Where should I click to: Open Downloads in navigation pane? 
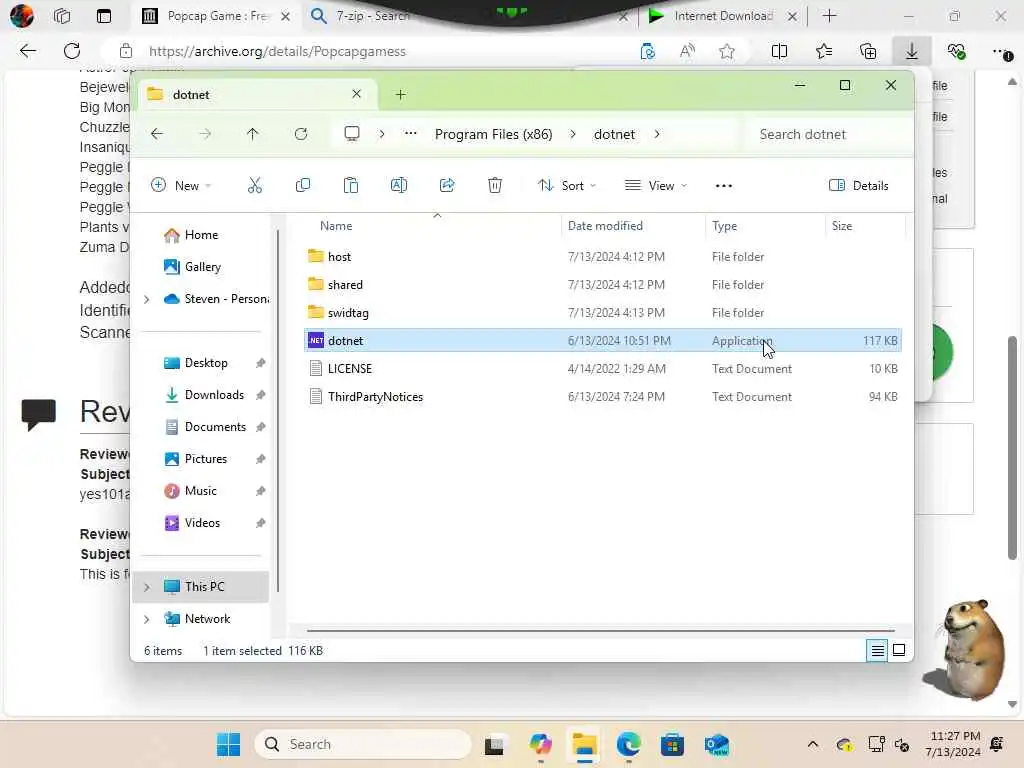click(x=214, y=394)
